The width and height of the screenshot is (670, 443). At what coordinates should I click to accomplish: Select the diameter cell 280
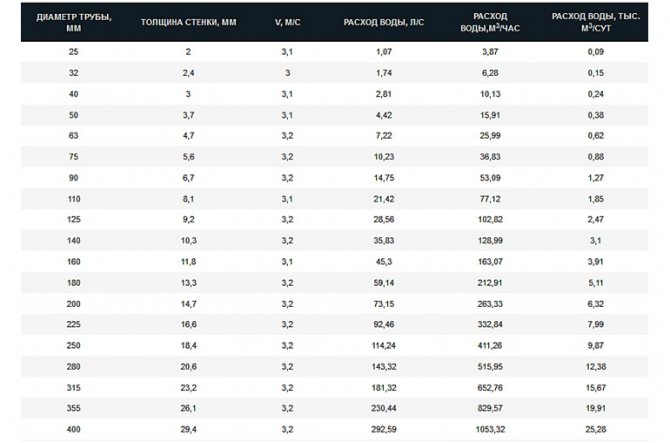pos(73,367)
